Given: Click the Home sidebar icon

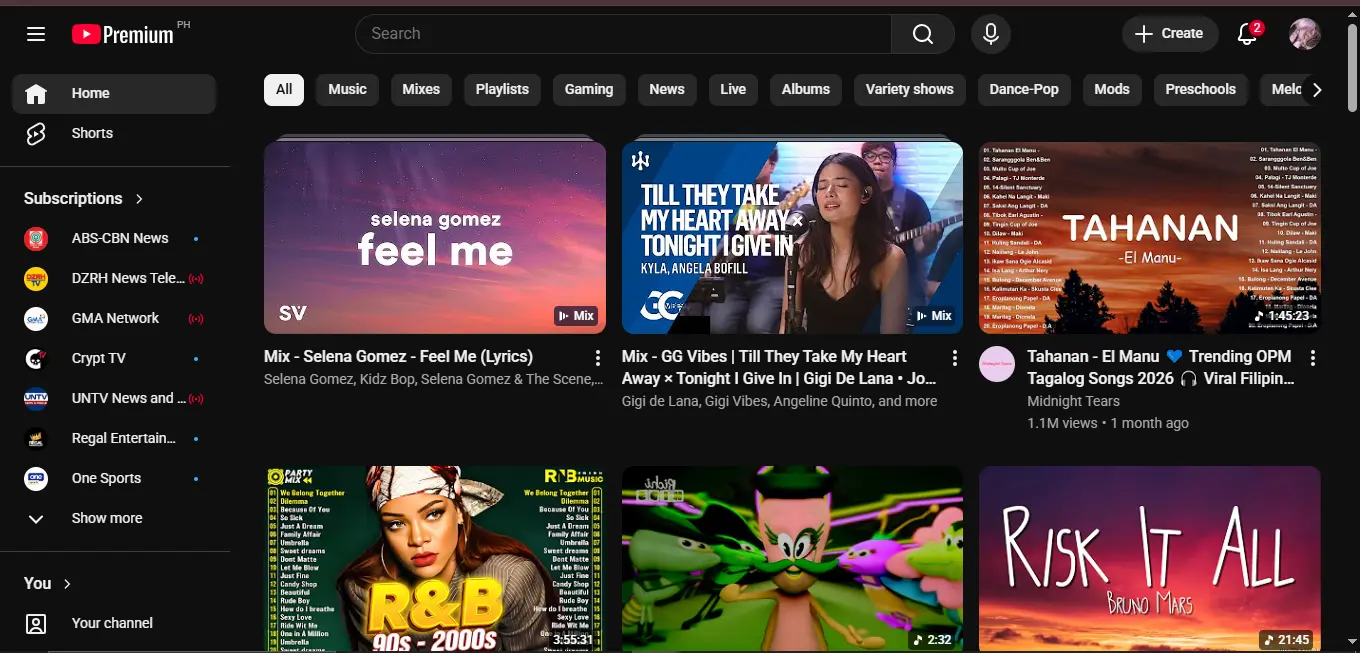Looking at the screenshot, I should [x=36, y=94].
